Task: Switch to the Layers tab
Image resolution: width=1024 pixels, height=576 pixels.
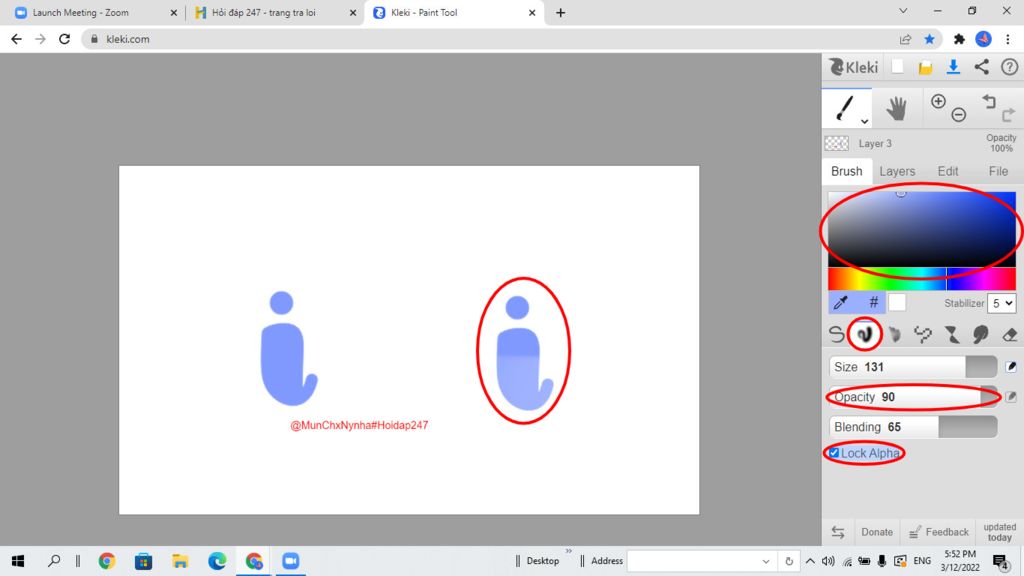Action: pos(897,171)
